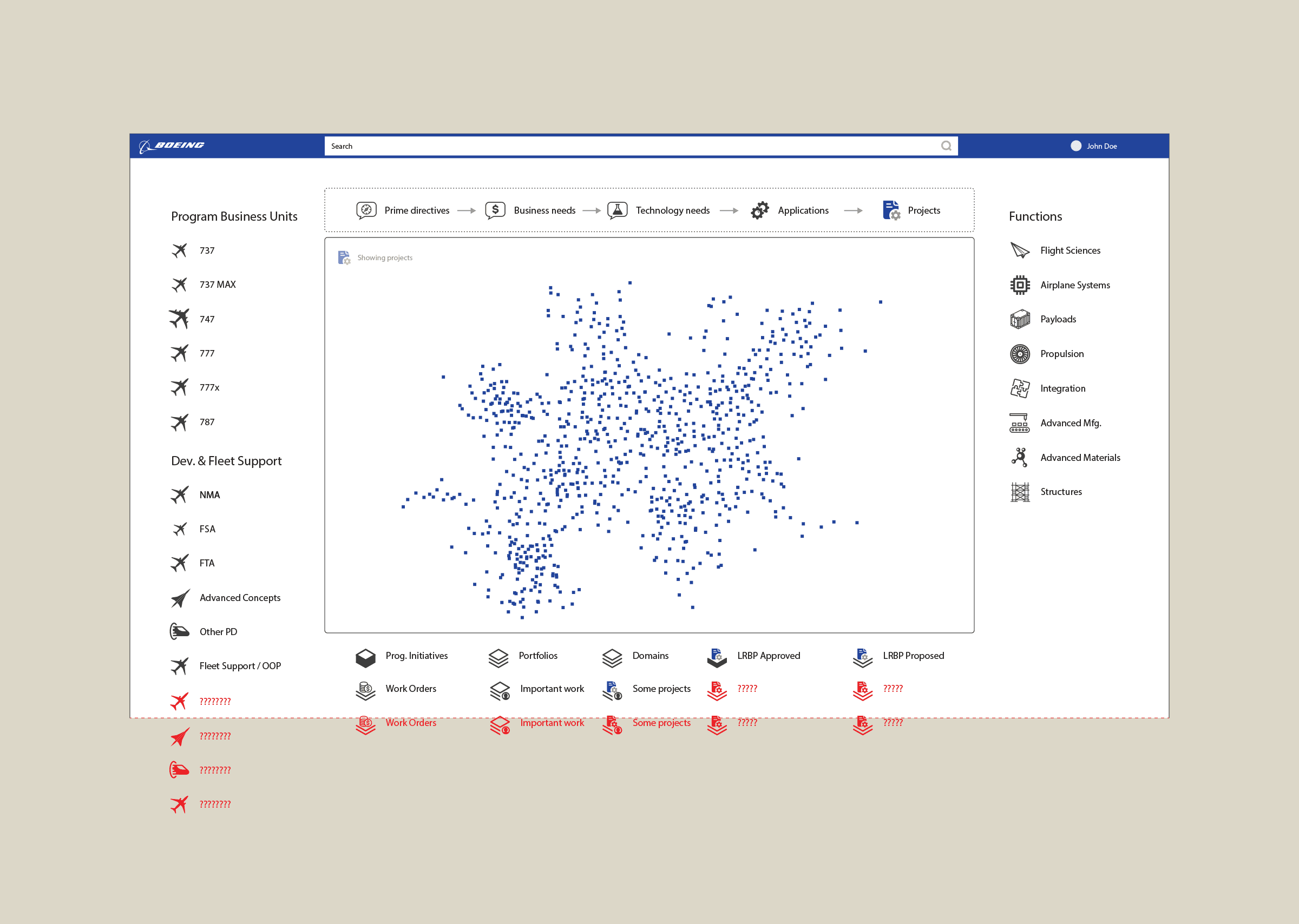This screenshot has width=1299, height=924.
Task: Select the Structures scaffold icon
Action: pos(1020,492)
